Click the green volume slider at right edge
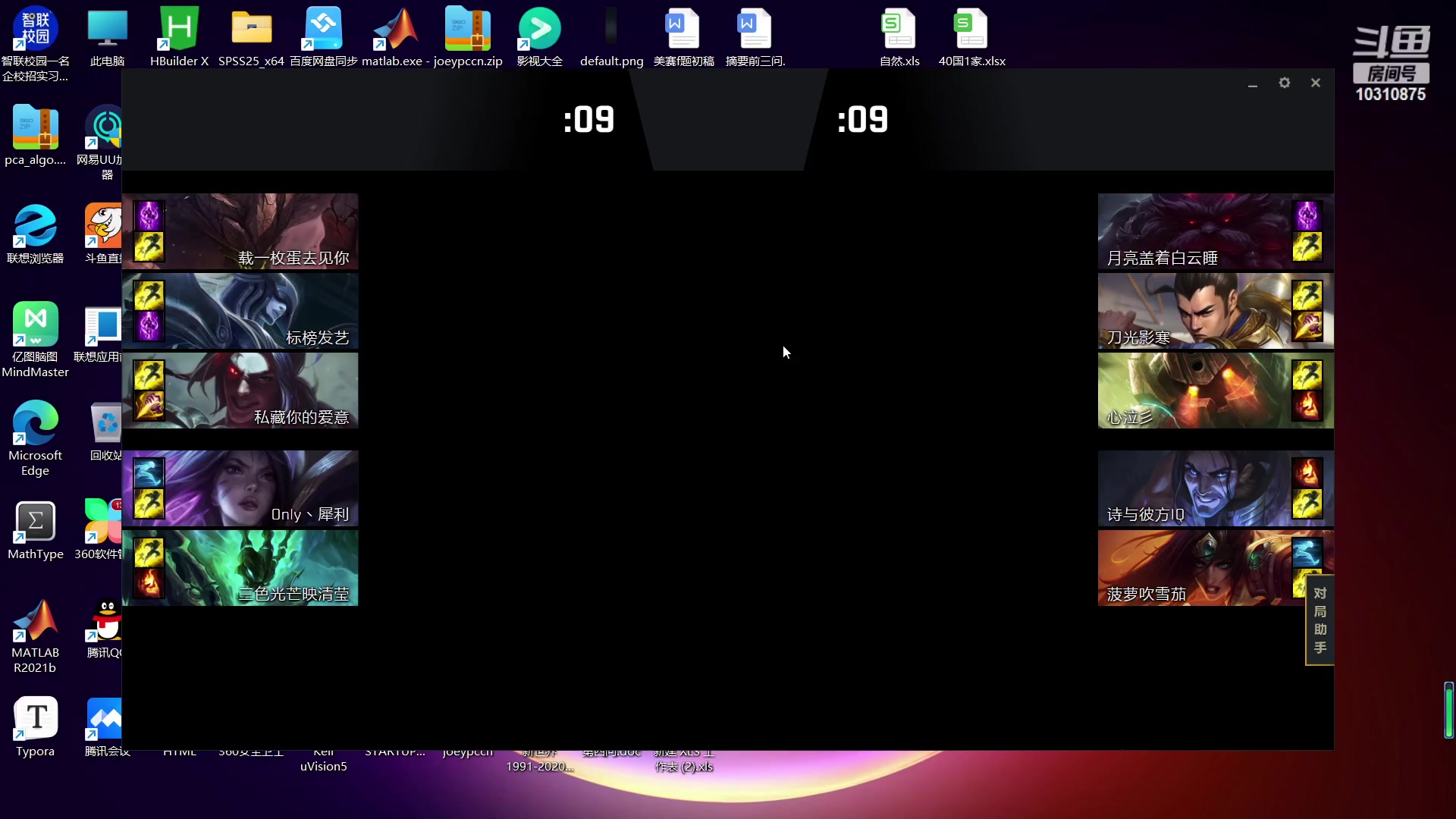Viewport: 1456px width, 819px height. click(x=1448, y=710)
